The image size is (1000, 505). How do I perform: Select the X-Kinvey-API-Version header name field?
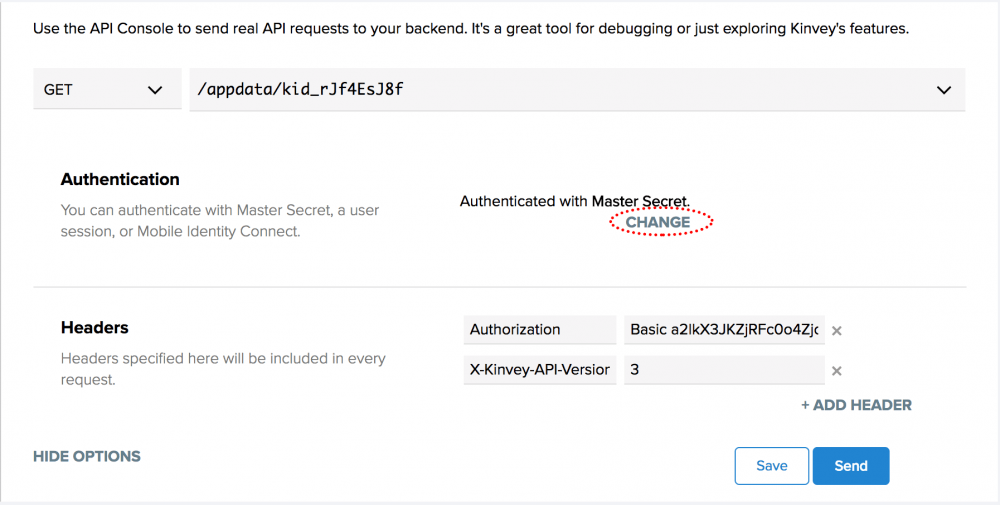[540, 370]
